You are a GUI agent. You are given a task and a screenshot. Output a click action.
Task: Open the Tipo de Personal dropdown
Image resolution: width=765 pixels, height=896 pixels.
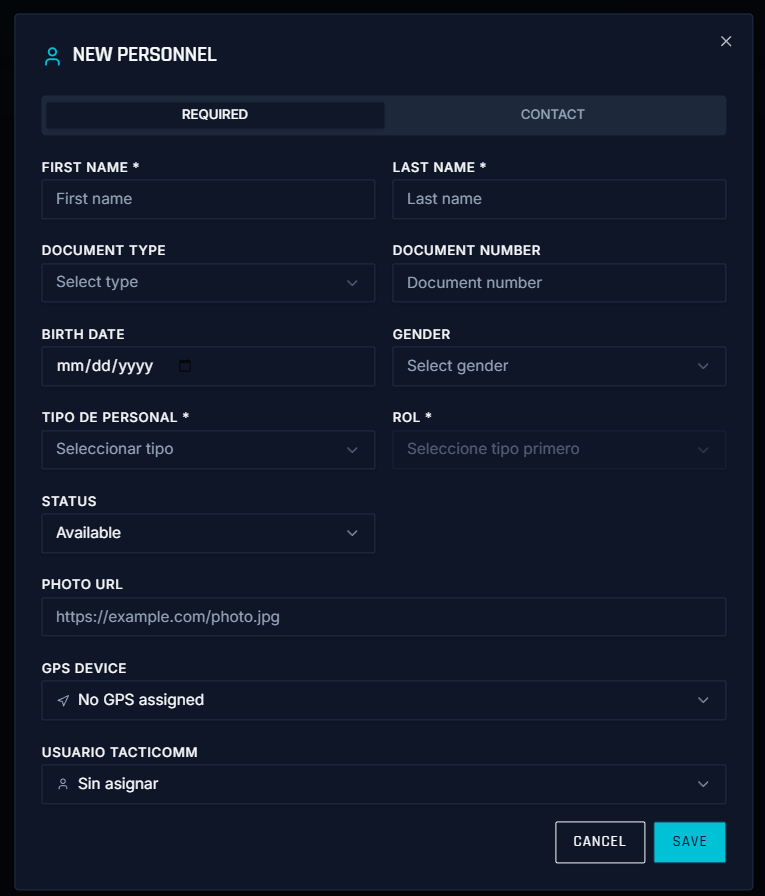(208, 450)
